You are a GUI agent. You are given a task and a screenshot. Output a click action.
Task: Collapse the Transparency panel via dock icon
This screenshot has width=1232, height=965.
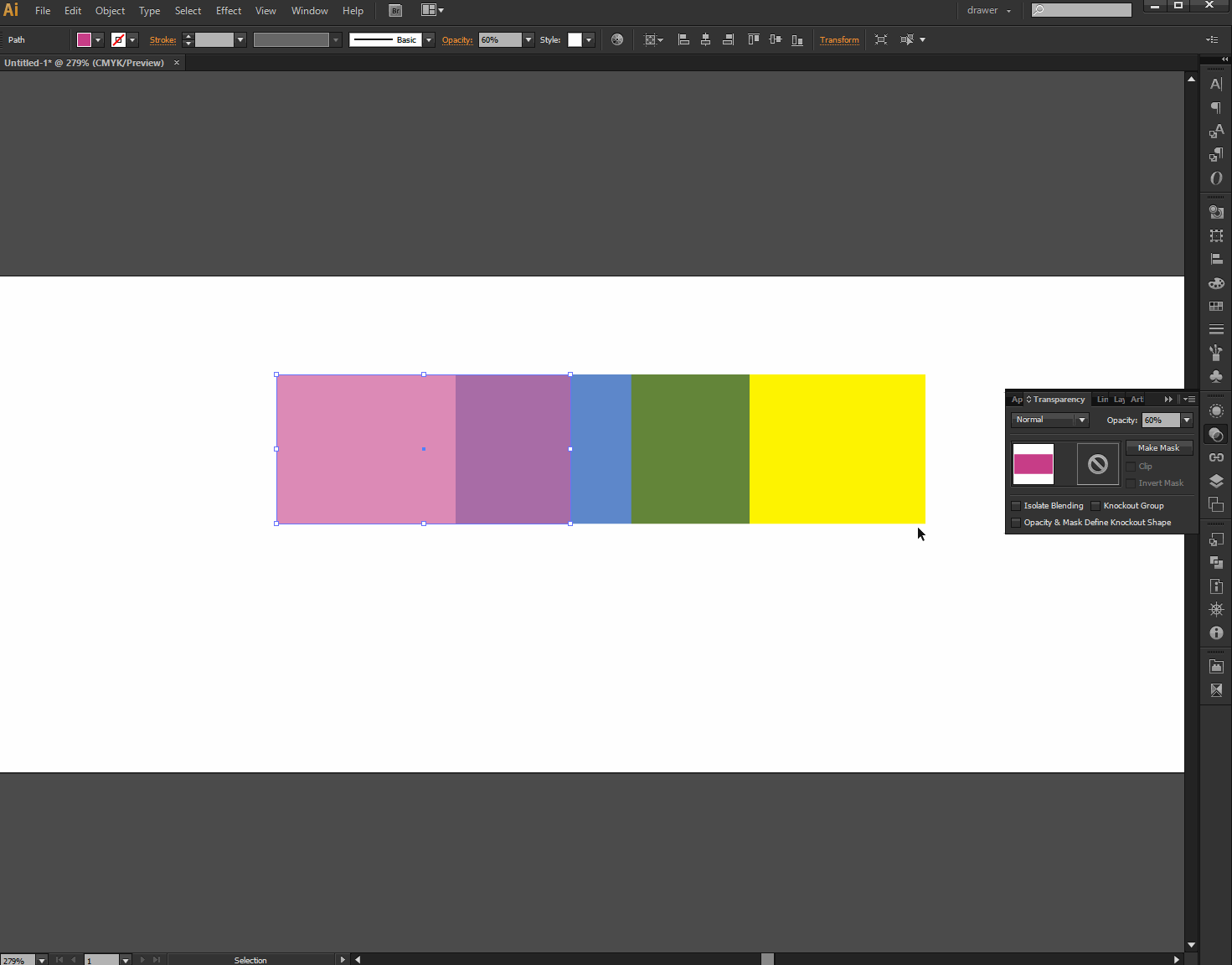(x=1216, y=435)
